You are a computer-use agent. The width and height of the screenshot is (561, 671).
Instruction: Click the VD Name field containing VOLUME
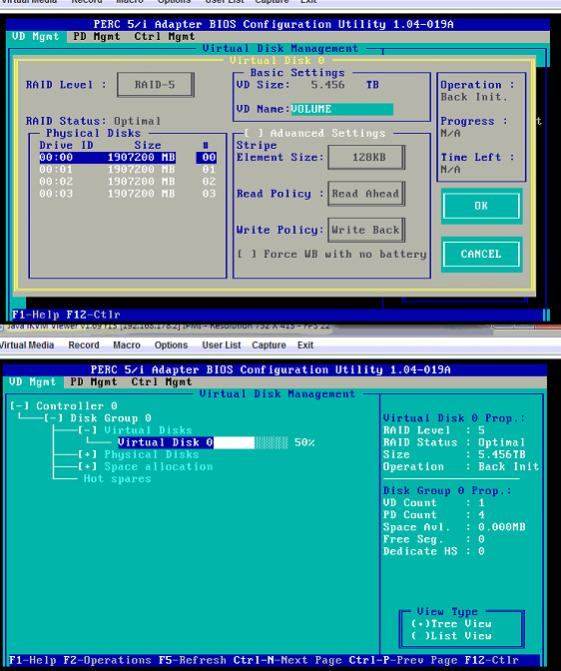pyautogui.click(x=341, y=109)
